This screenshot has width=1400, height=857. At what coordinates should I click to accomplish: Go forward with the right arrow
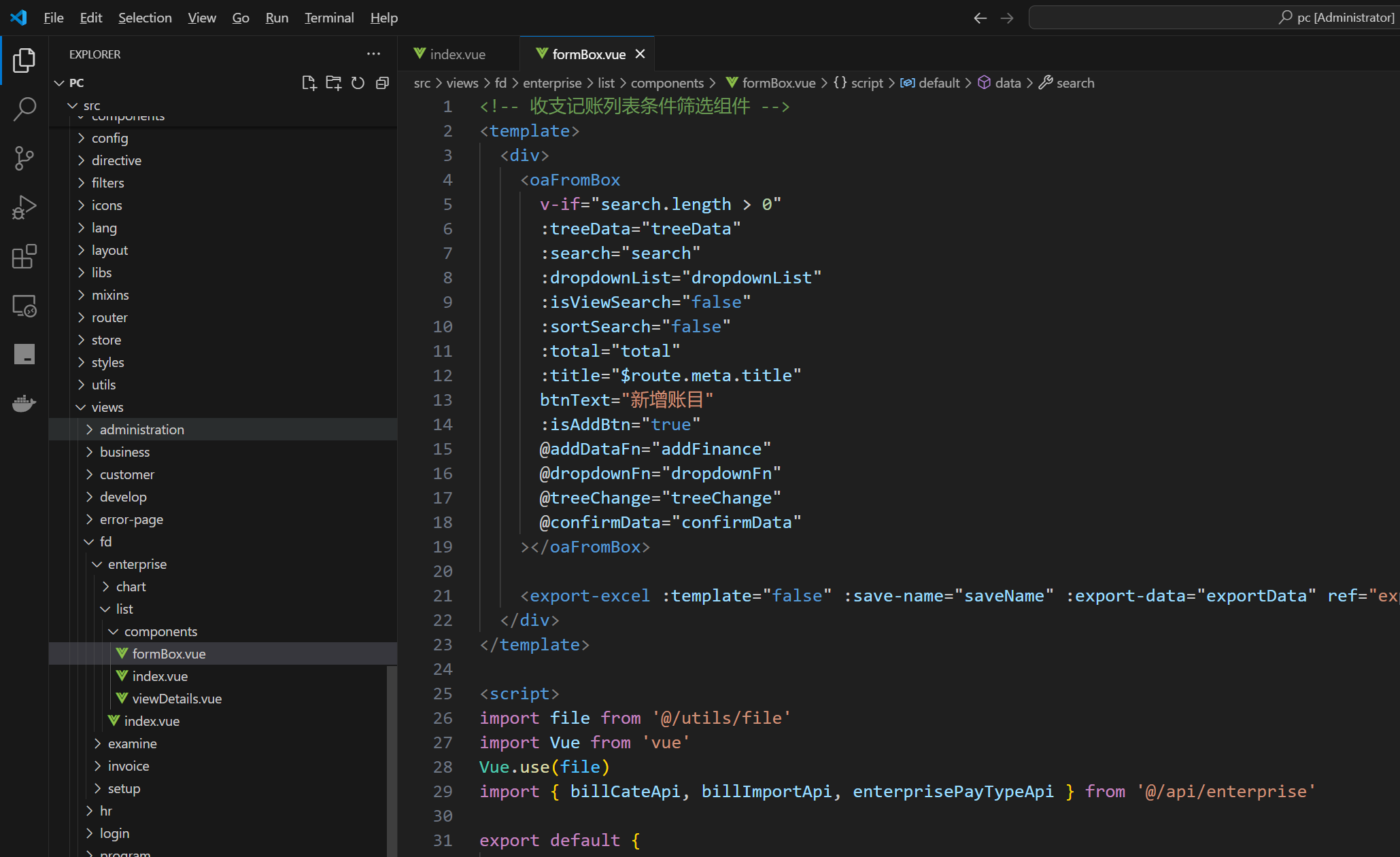click(1007, 18)
